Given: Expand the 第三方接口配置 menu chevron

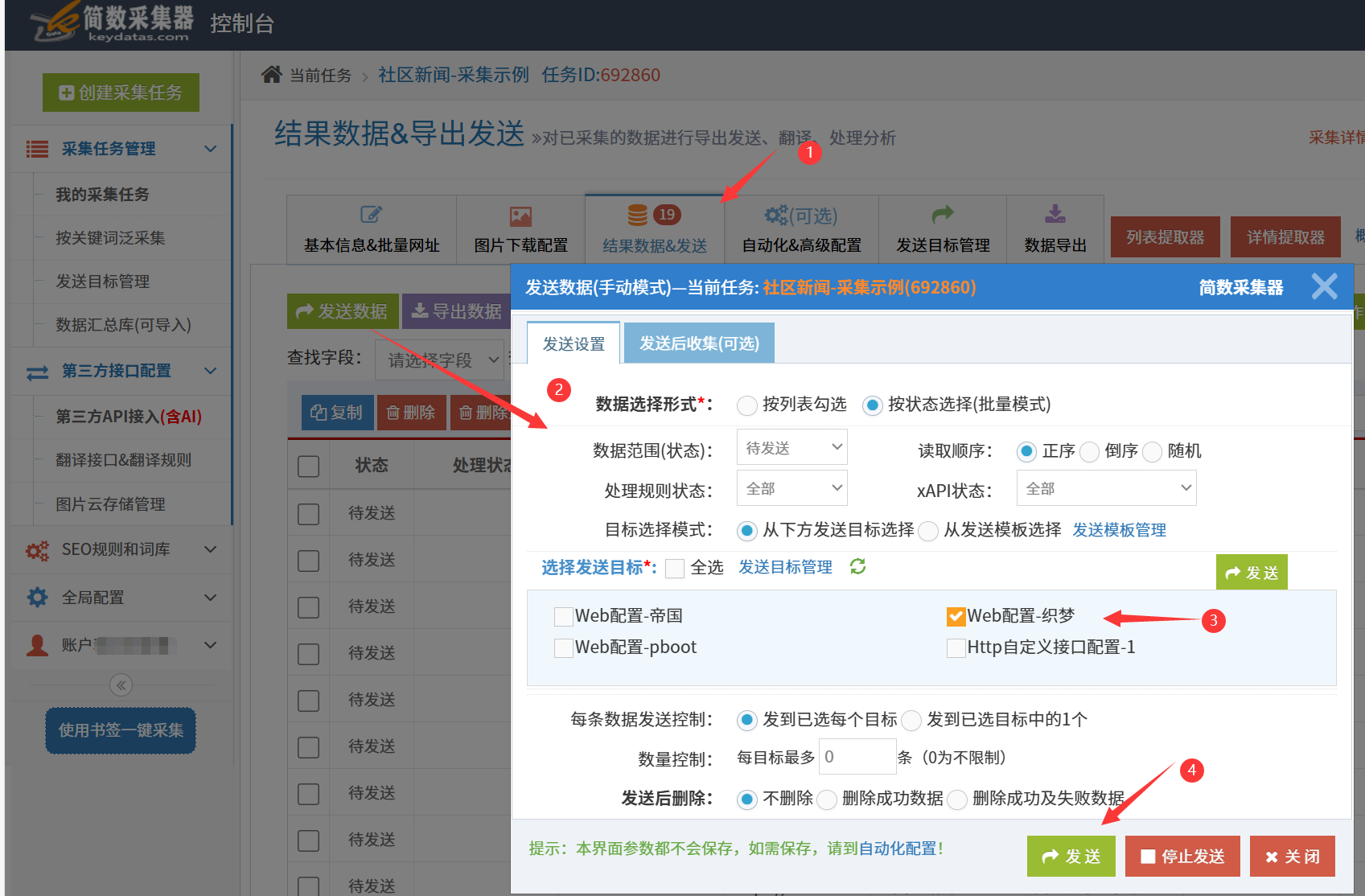Looking at the screenshot, I should (x=211, y=371).
